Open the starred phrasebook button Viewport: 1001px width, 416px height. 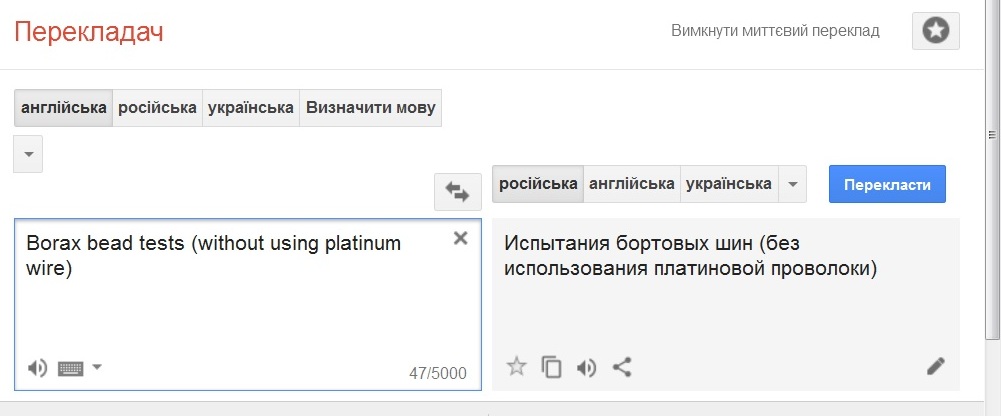[x=935, y=31]
